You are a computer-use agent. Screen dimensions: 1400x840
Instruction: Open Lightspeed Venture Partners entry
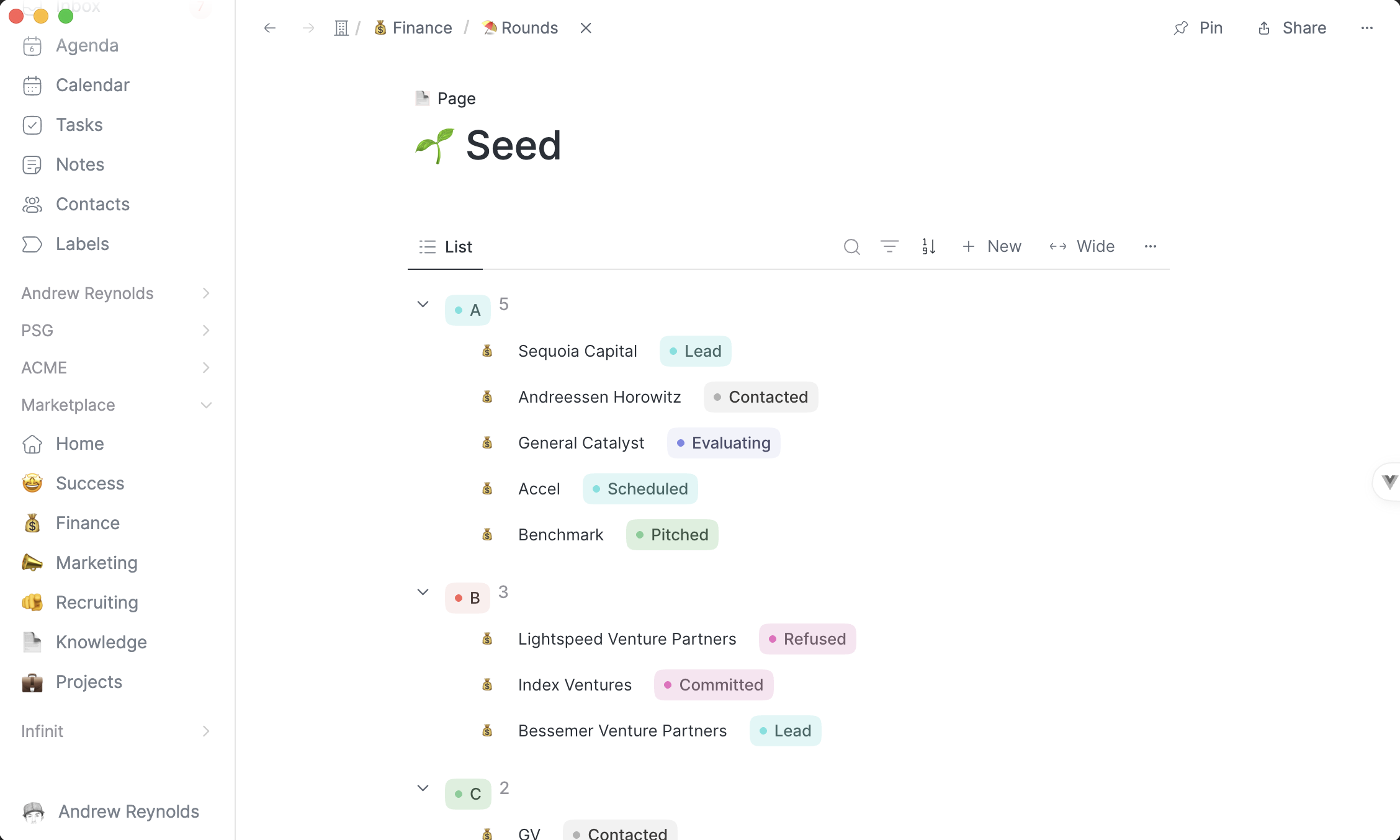coord(627,639)
